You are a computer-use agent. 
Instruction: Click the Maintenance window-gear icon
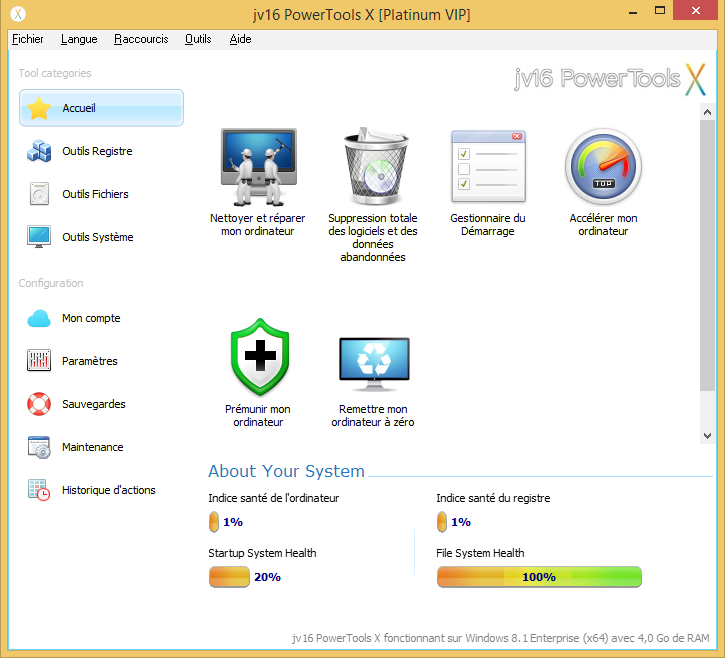(x=39, y=447)
